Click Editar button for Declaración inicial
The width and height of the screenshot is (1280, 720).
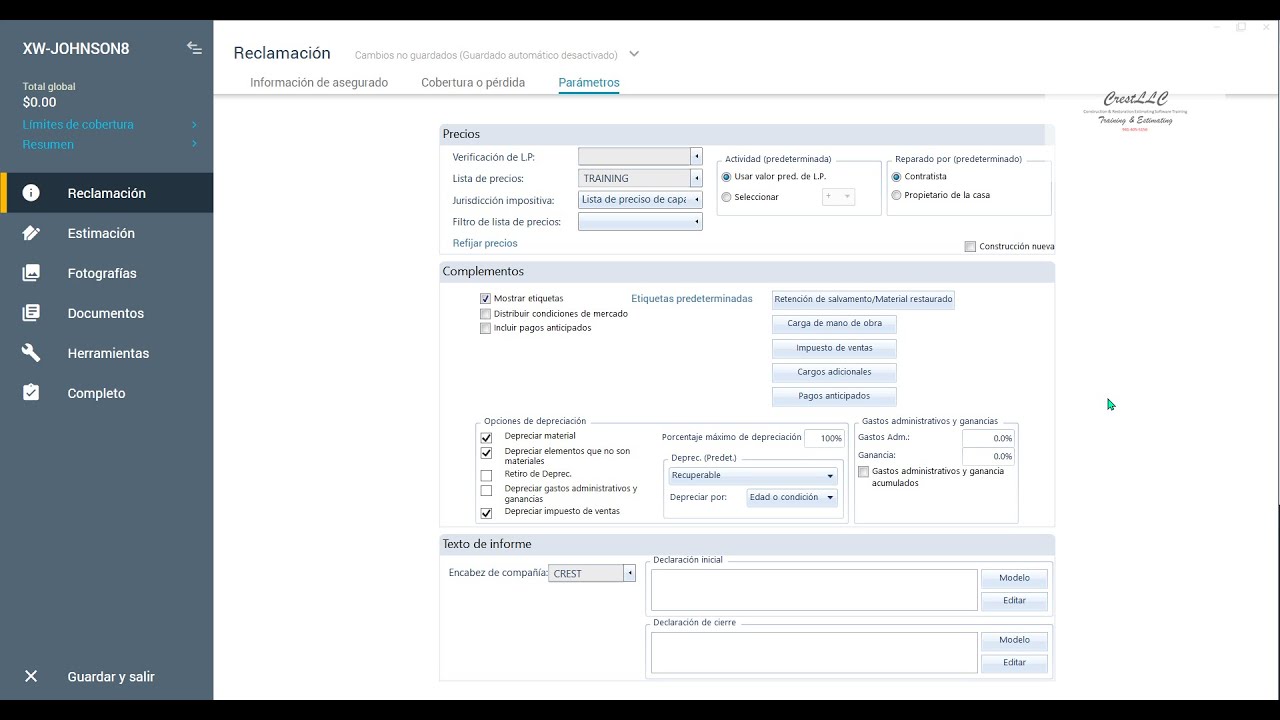[x=1014, y=601]
